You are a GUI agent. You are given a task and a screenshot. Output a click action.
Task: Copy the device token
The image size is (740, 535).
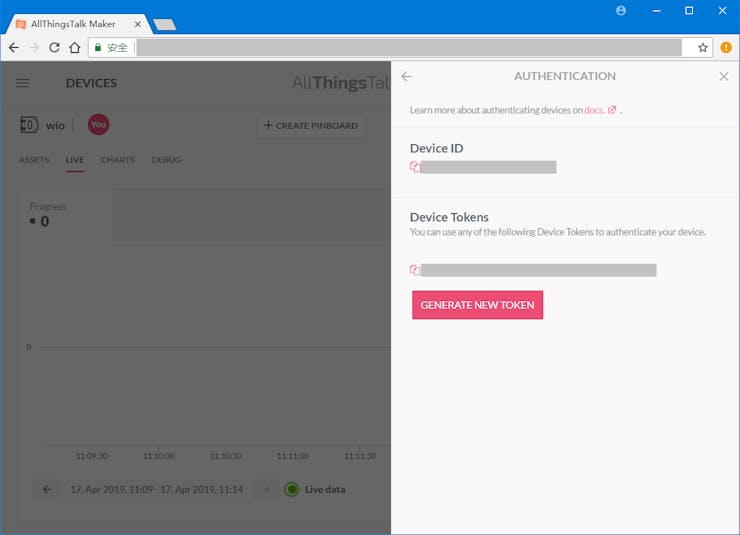415,270
